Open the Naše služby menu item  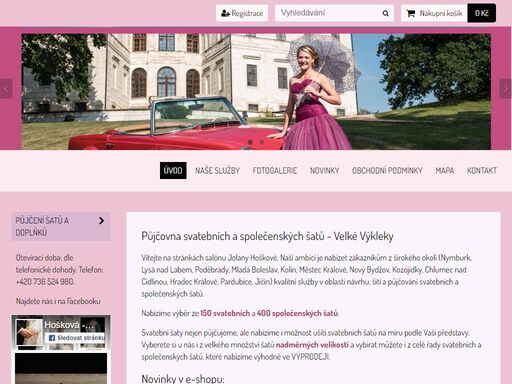(217, 170)
